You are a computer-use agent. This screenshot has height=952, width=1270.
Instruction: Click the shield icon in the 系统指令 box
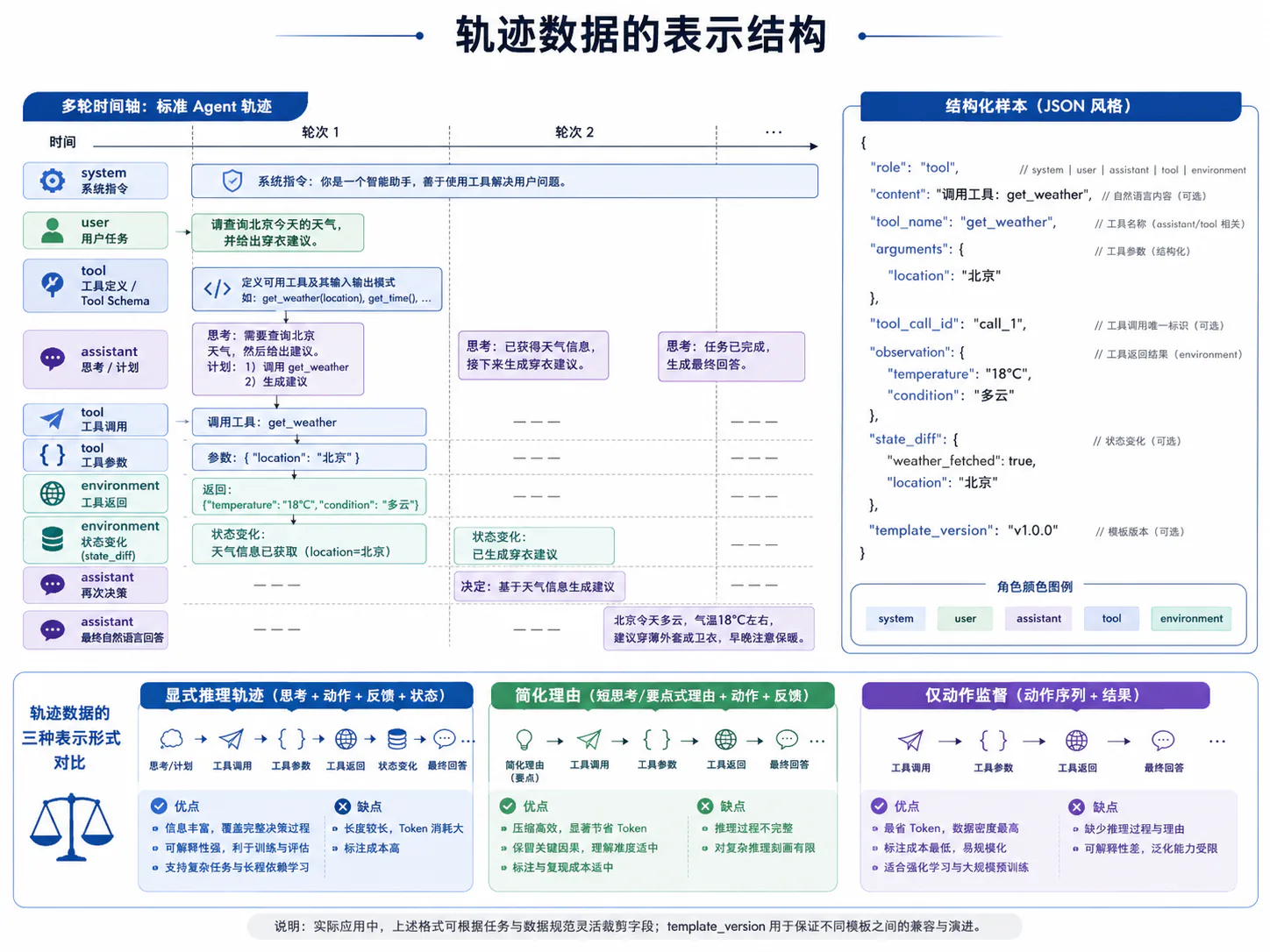click(x=232, y=181)
